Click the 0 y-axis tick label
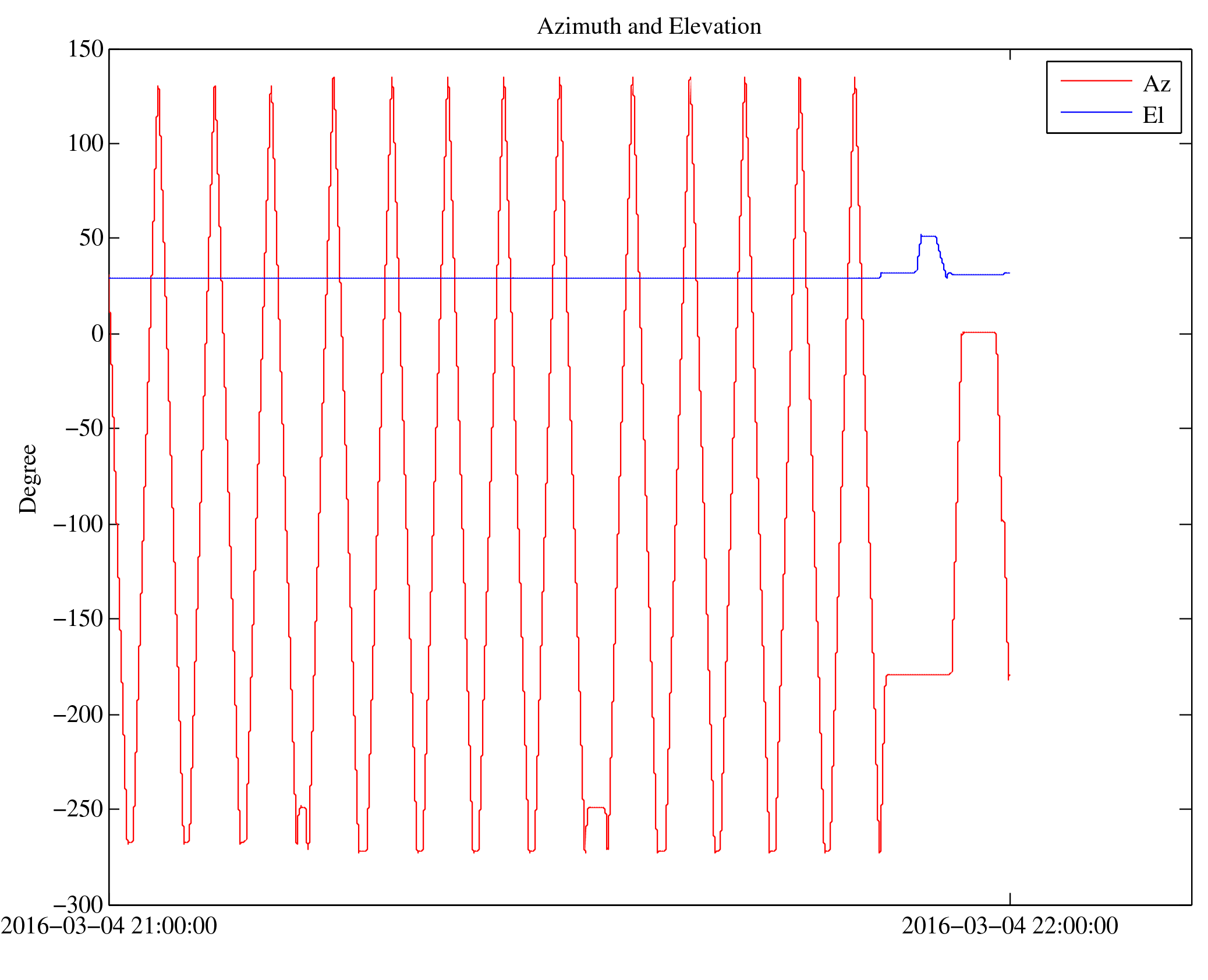 coord(97,334)
